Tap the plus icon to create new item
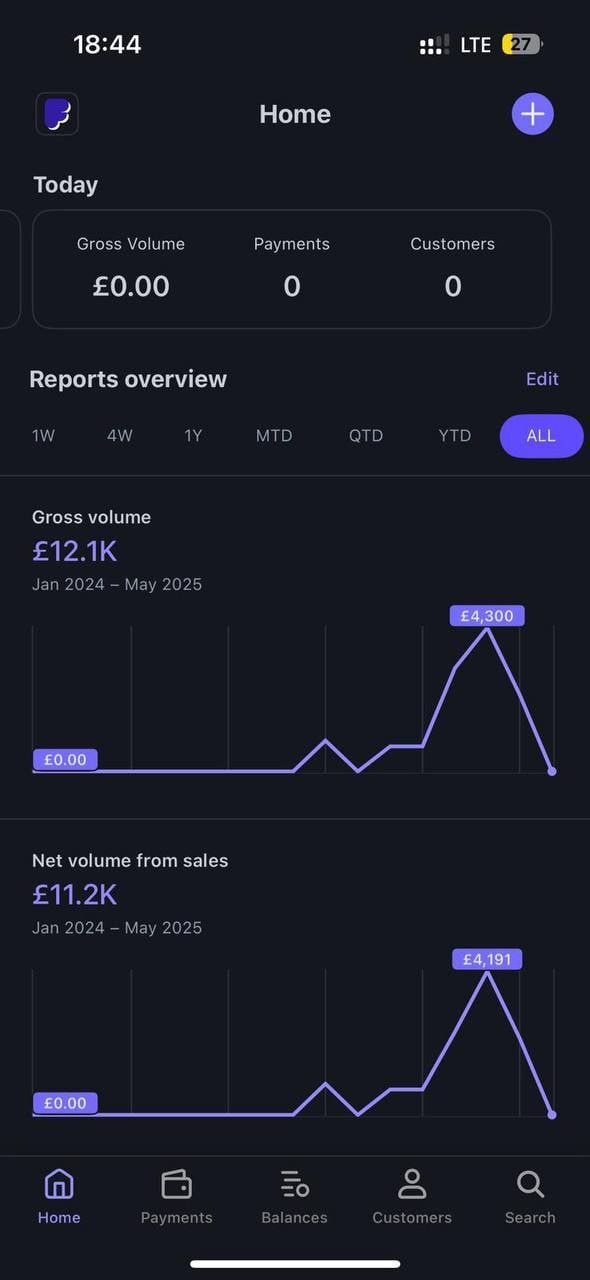The width and height of the screenshot is (590, 1280). coord(532,113)
